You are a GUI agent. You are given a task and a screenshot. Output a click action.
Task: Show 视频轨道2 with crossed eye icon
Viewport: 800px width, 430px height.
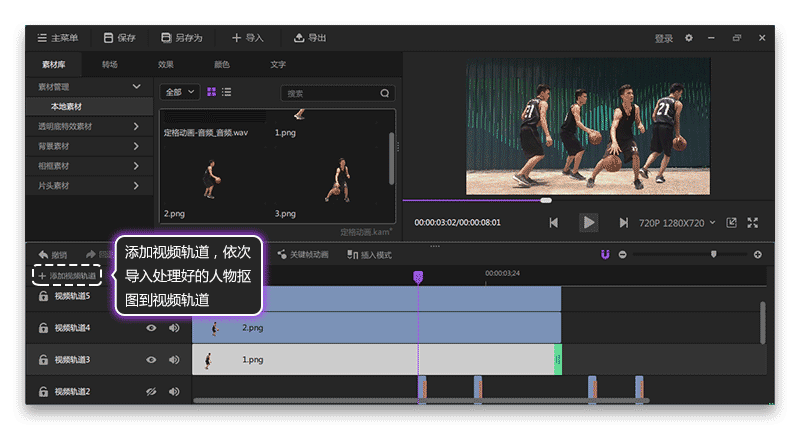point(151,392)
